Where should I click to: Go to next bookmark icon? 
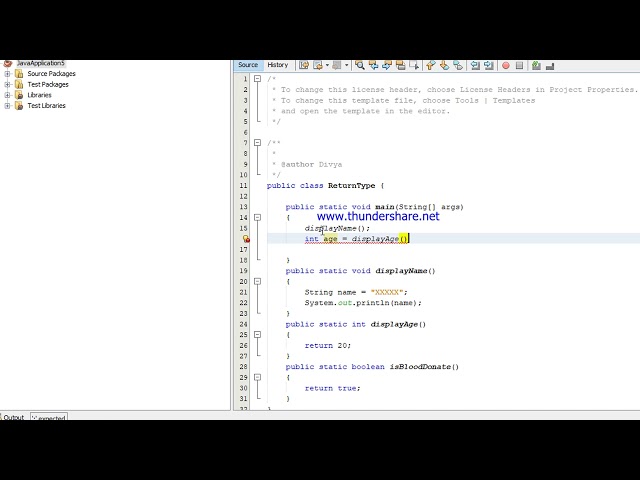[x=444, y=65]
